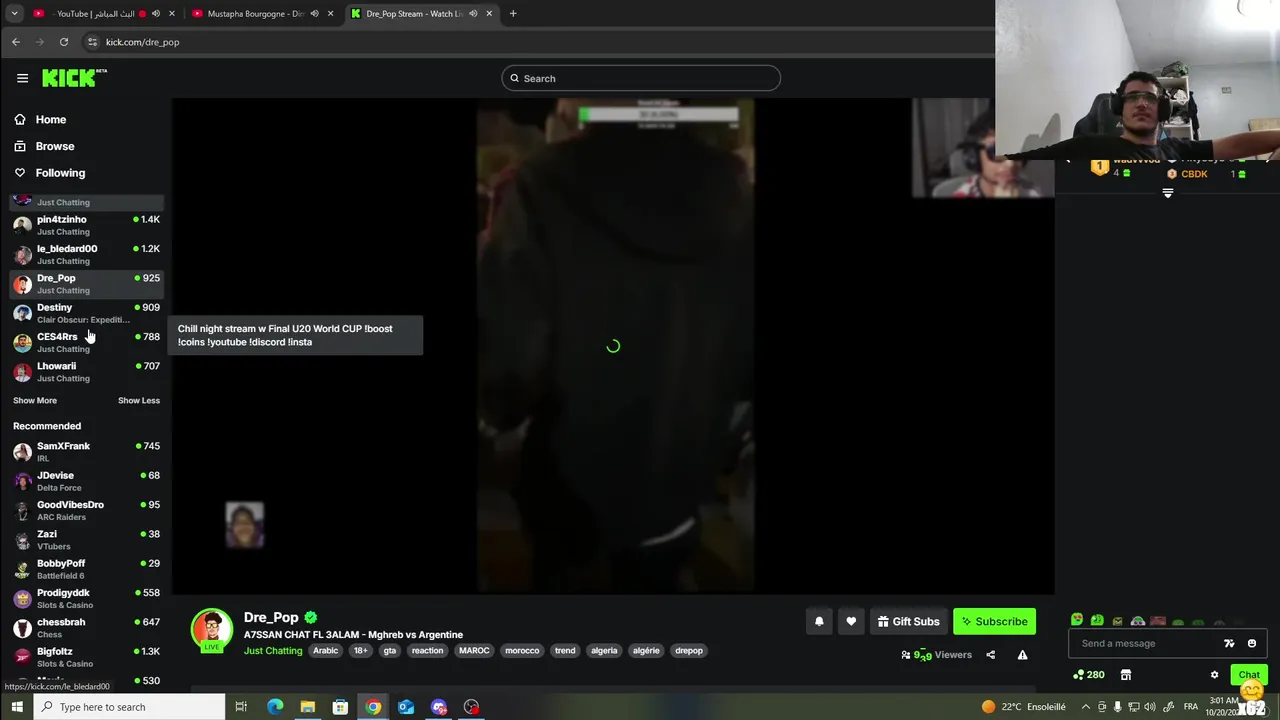
Task: Open a new browser tab
Action: (x=513, y=14)
